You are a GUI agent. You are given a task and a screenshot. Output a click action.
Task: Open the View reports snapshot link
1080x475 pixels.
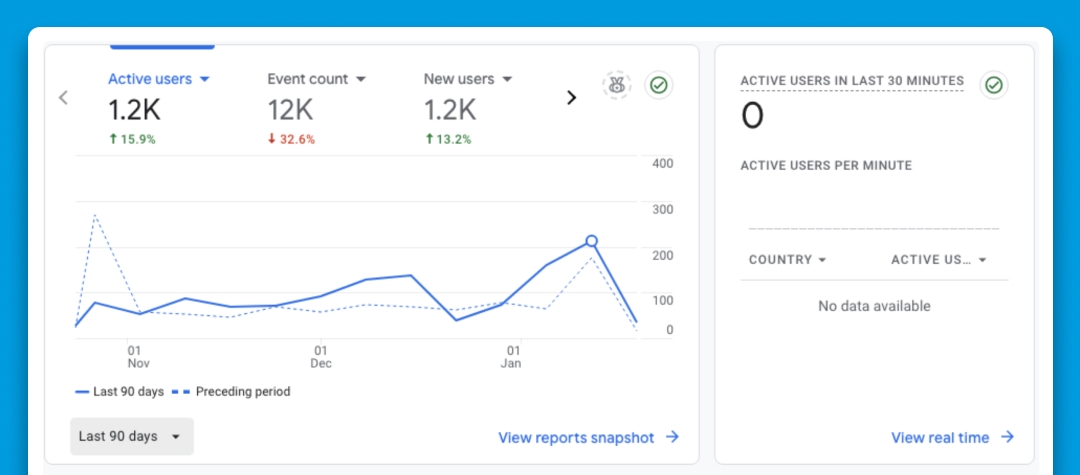pos(576,437)
